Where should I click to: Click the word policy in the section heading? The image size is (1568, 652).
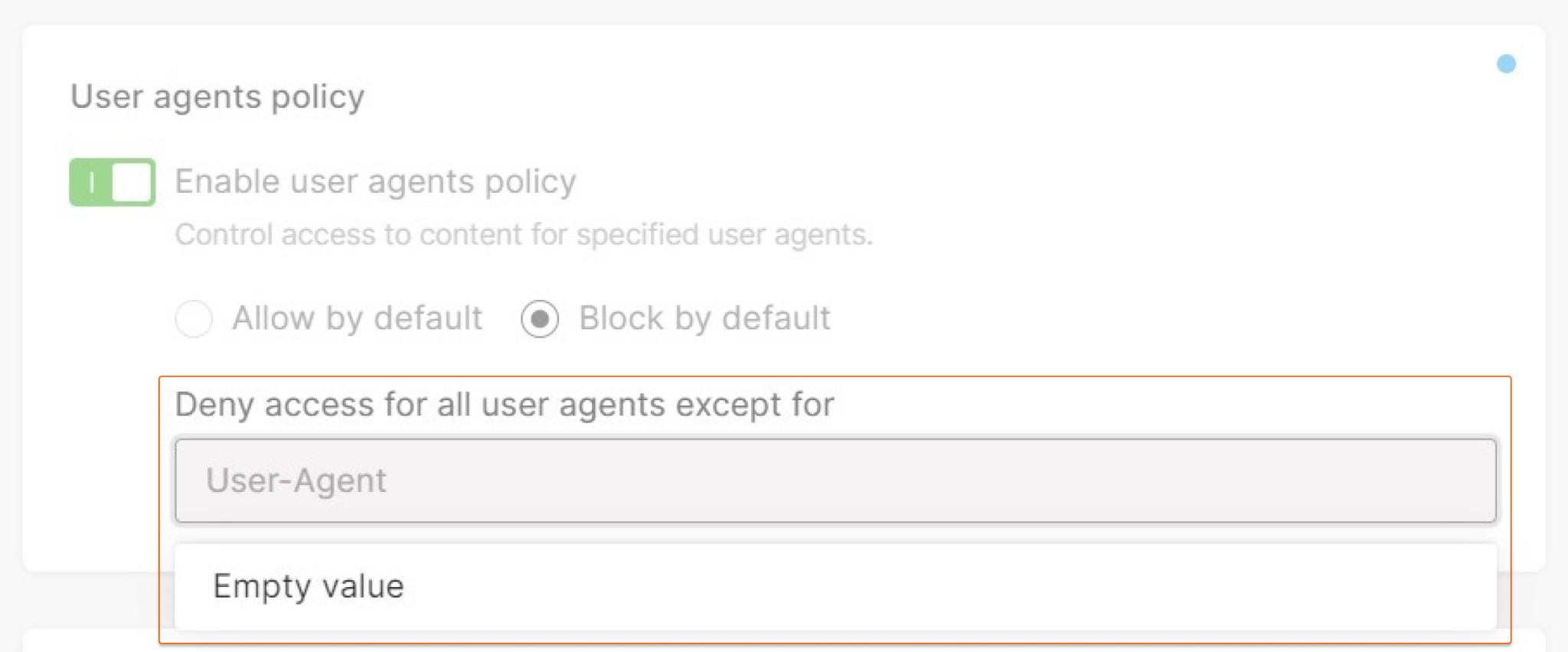(318, 98)
